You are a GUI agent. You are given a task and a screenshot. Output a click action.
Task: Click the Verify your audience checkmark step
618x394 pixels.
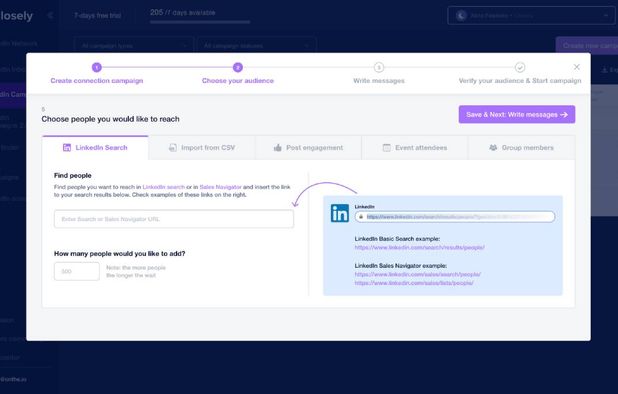click(520, 67)
